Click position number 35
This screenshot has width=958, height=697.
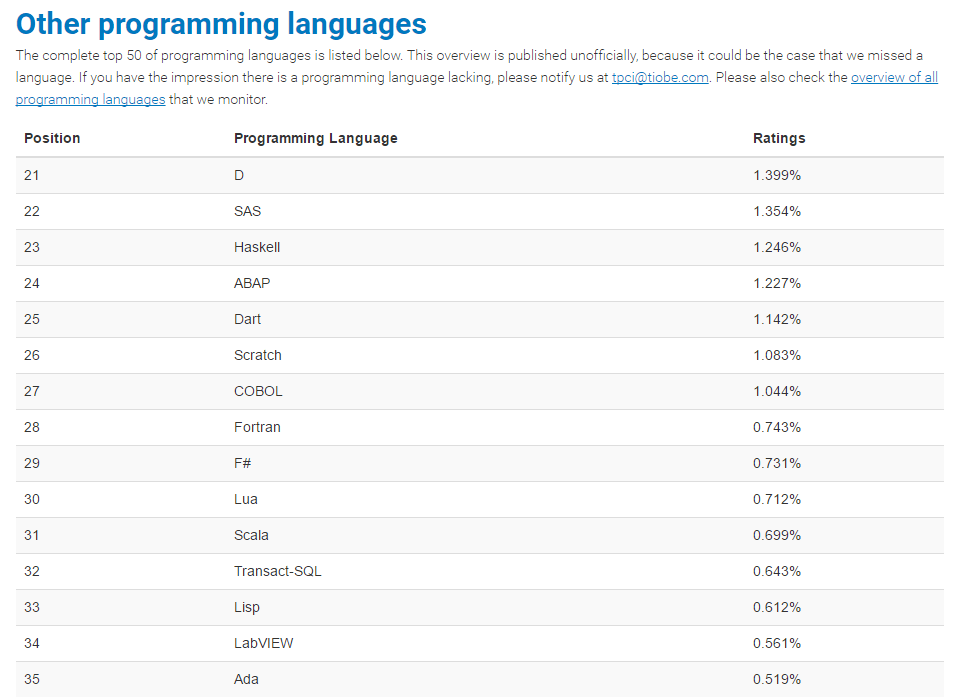[32, 680]
